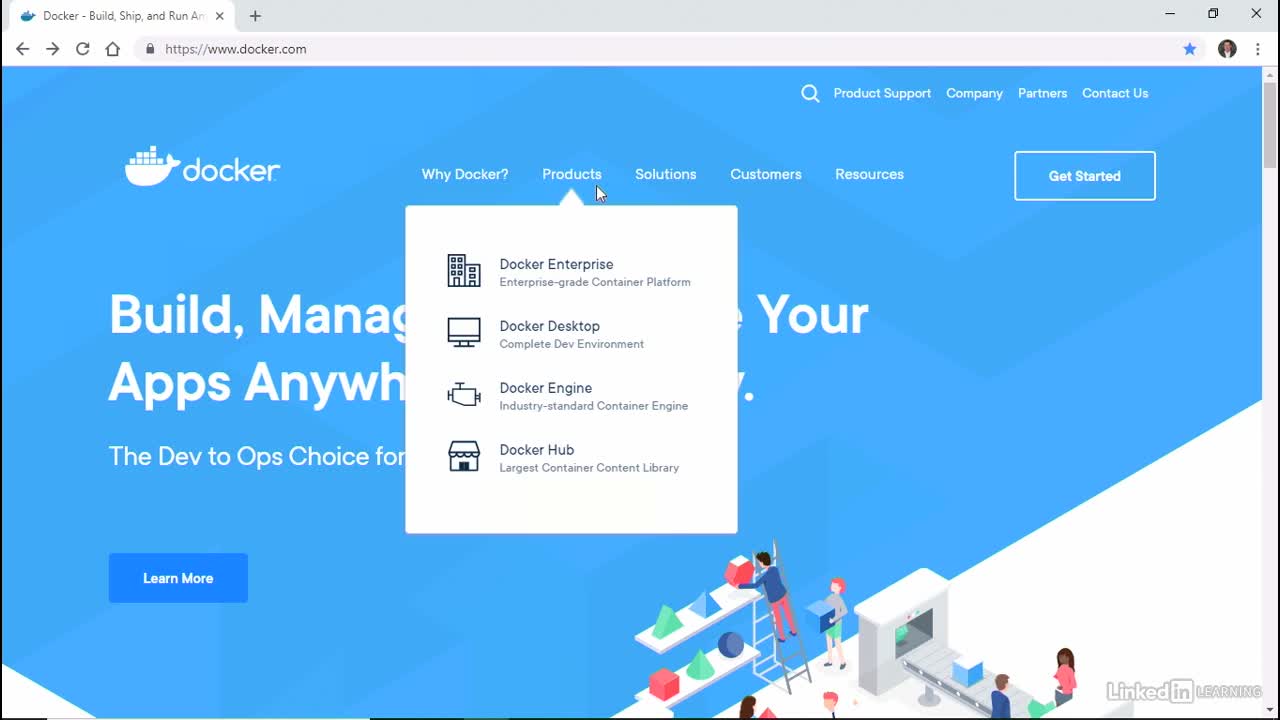Click 'Largest Container Content Library' subtitle
The image size is (1280, 720).
click(589, 468)
